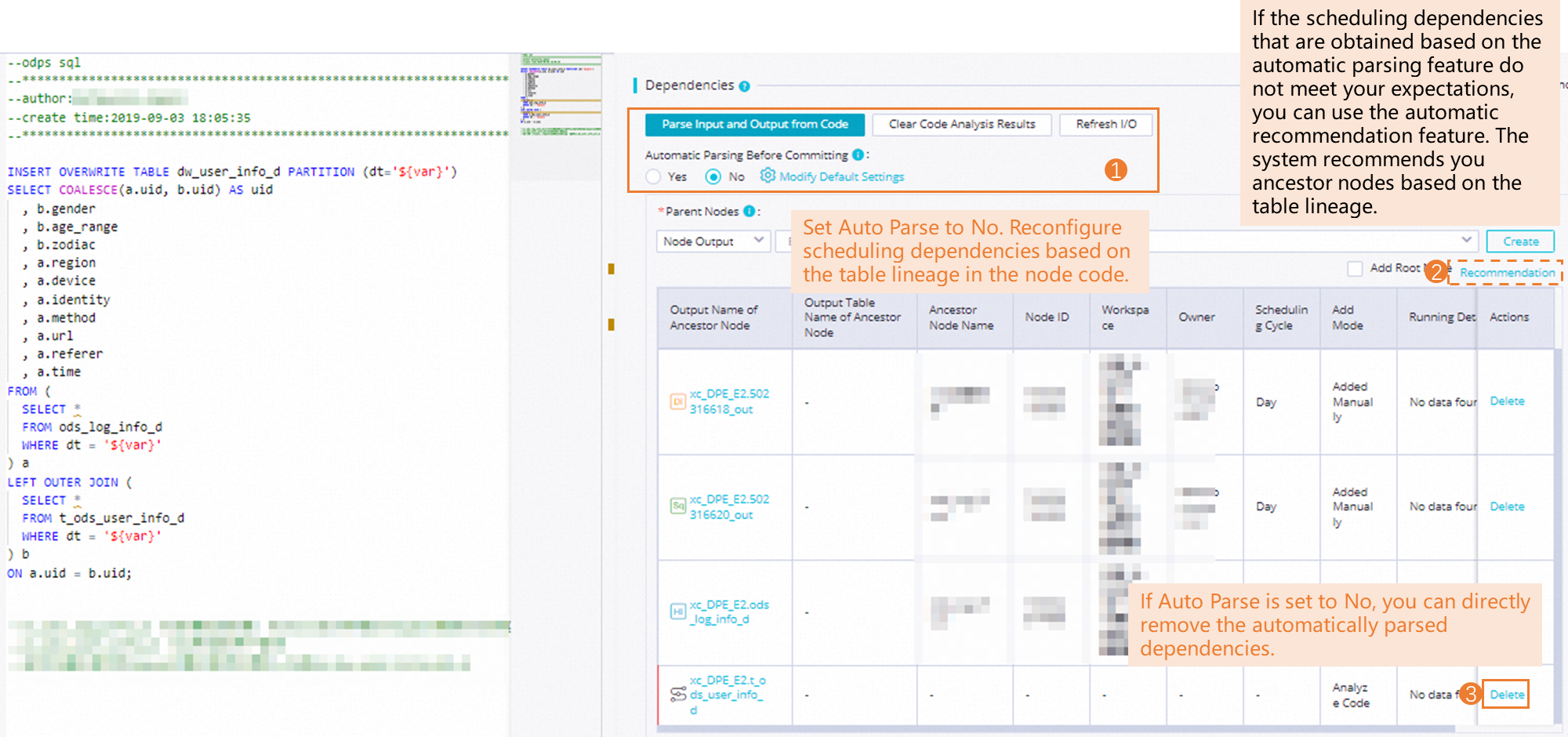Click the '--create time:2019-09-03 18:05:35' comment
This screenshot has height=737, width=1568.
click(129, 118)
